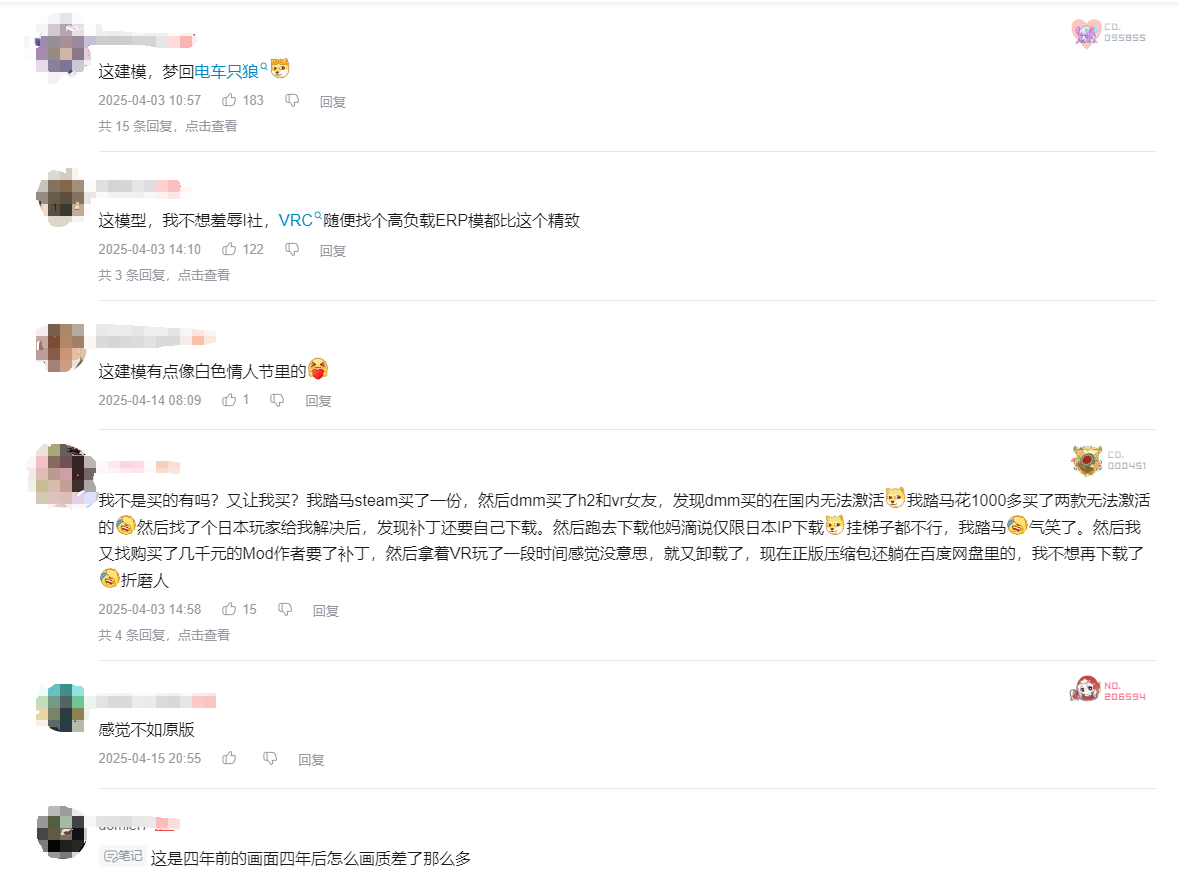This screenshot has width=1178, height=873.
Task: Like the steam purchase comment with 15 likes
Action: point(229,609)
